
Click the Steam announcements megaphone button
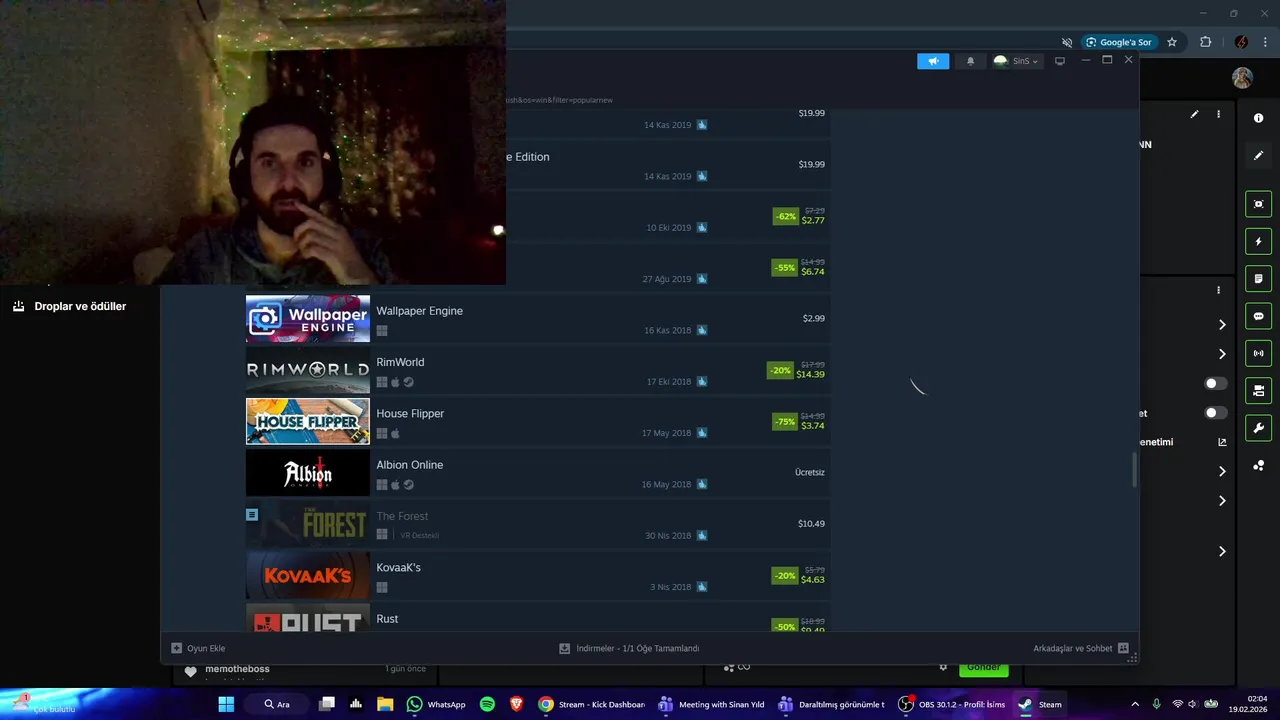pyautogui.click(x=933, y=61)
